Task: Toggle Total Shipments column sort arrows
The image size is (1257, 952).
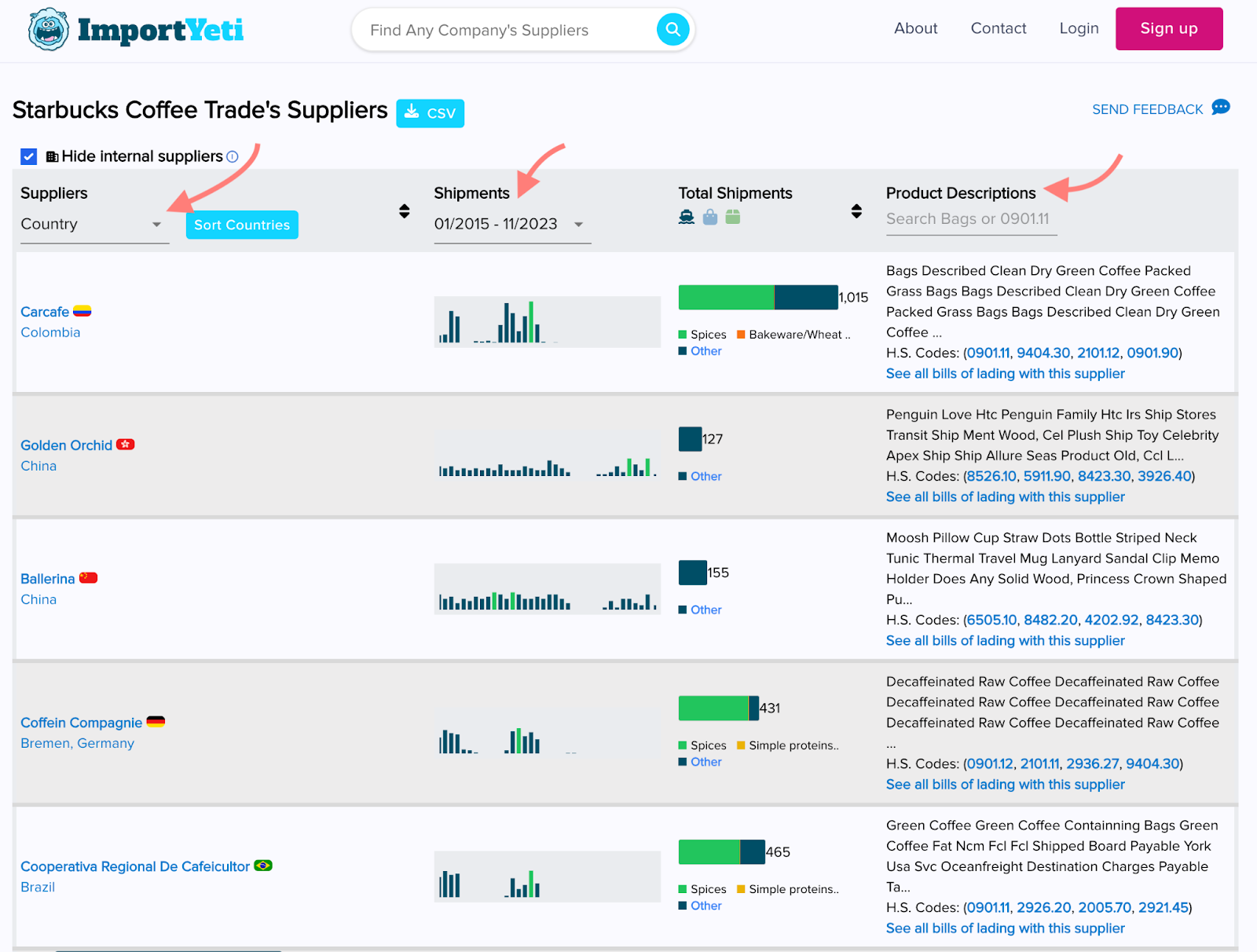Action: [x=856, y=211]
